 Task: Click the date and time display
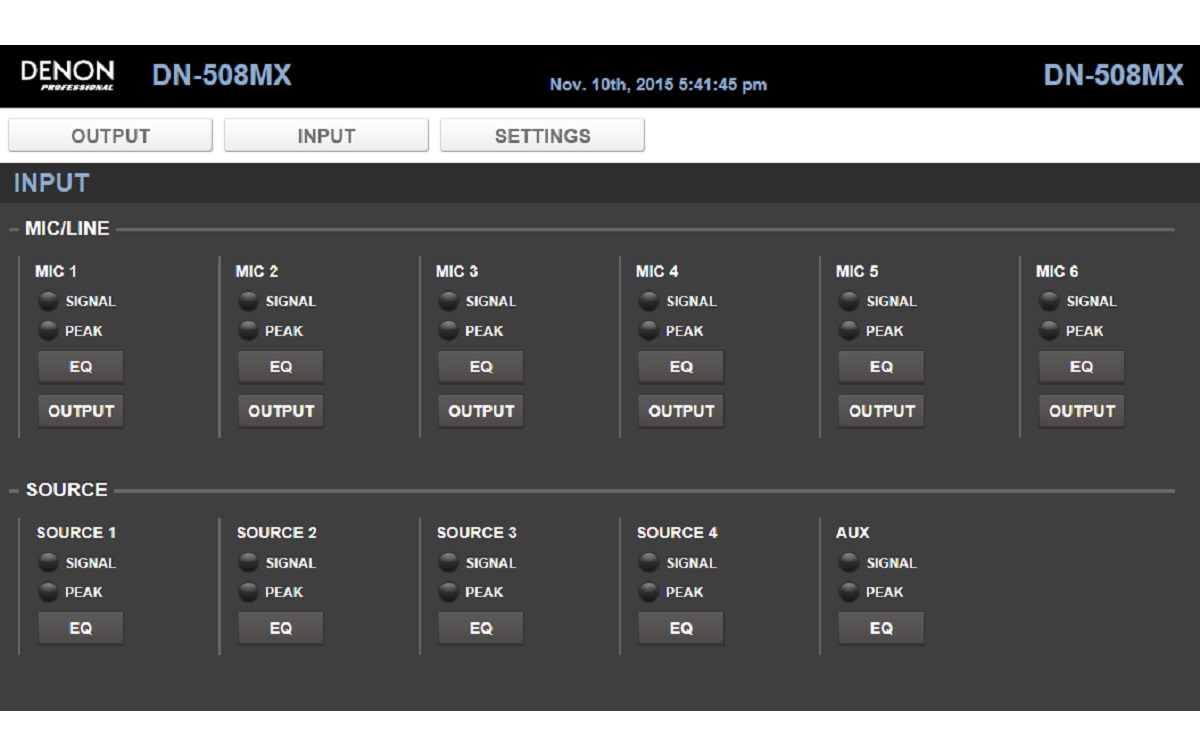coord(658,84)
